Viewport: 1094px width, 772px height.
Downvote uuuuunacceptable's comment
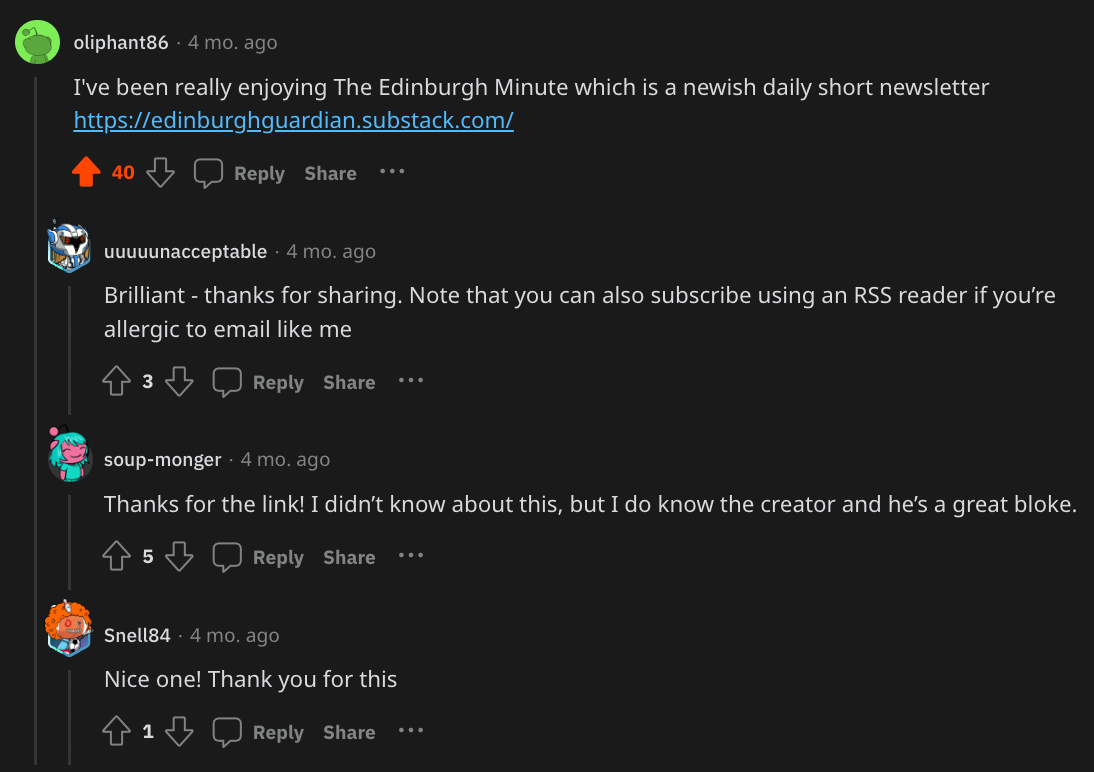click(x=179, y=382)
